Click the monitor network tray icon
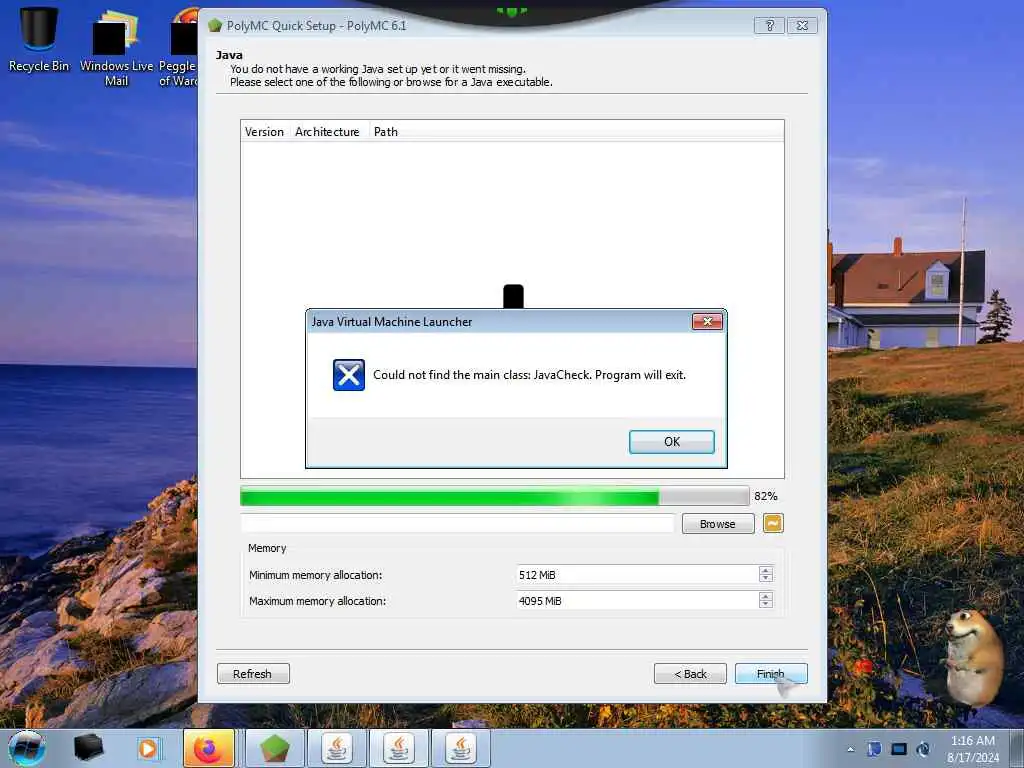This screenshot has height=768, width=1024. [899, 749]
